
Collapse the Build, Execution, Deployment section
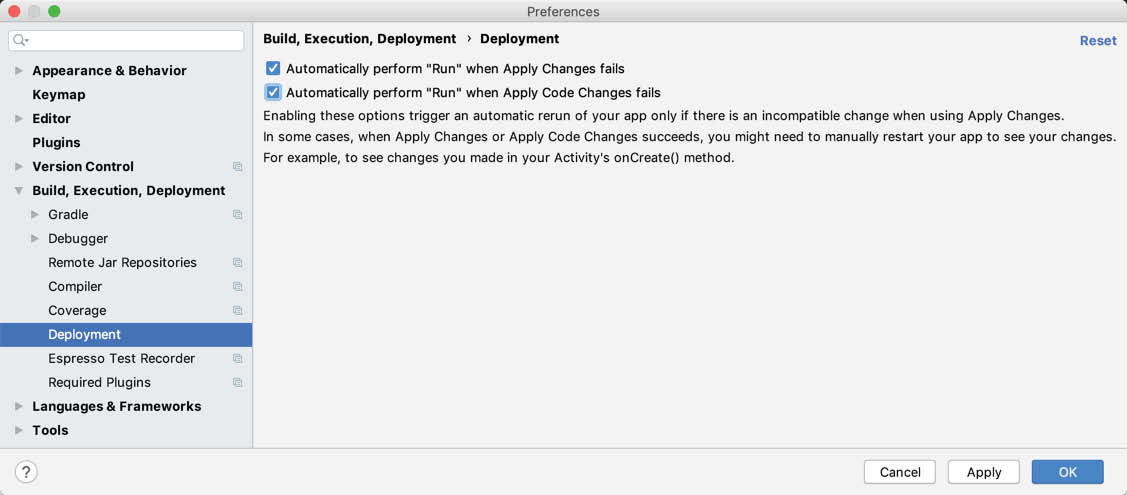(19, 191)
